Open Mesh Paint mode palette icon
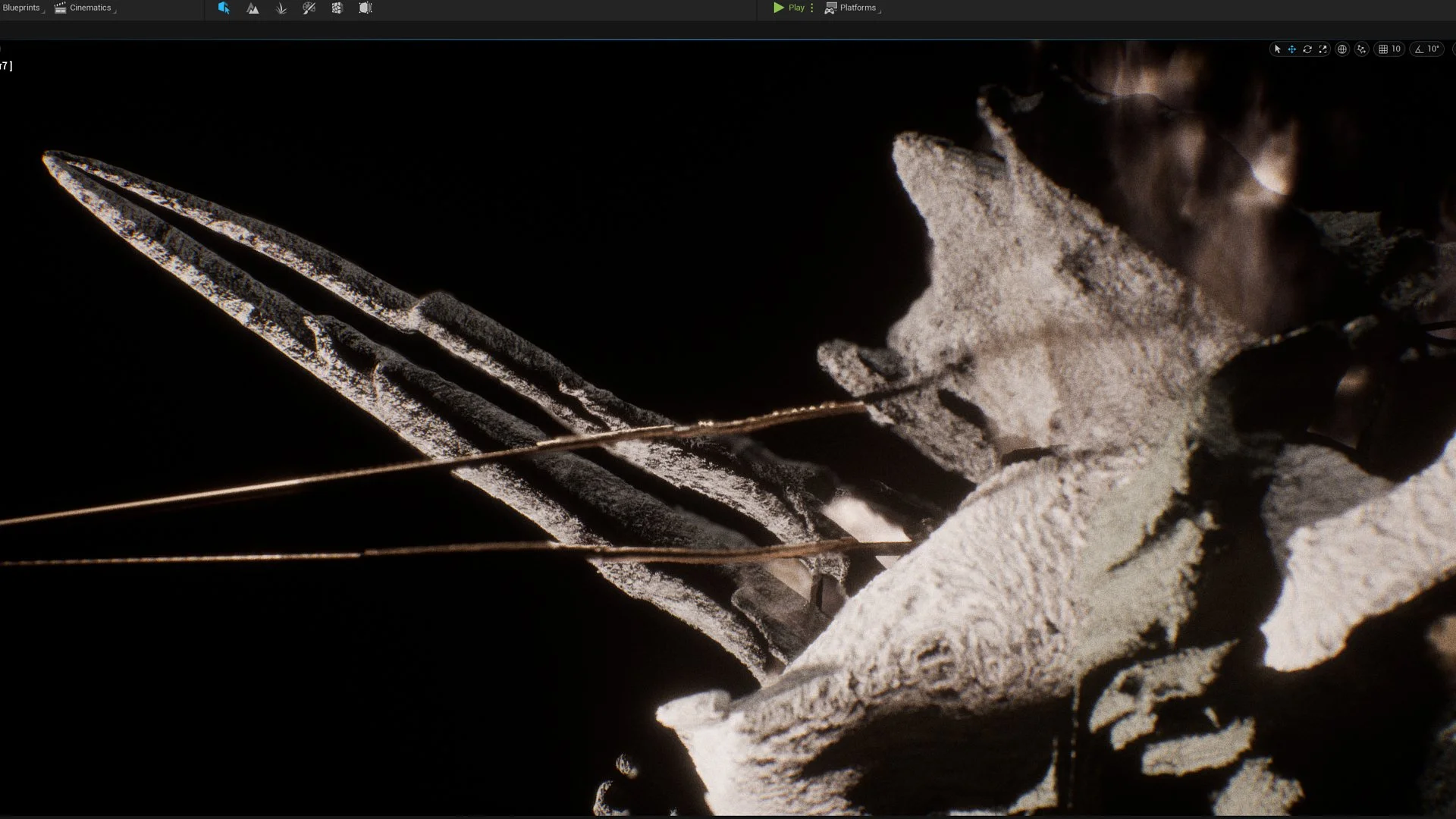The height and width of the screenshot is (819, 1456). tap(309, 8)
